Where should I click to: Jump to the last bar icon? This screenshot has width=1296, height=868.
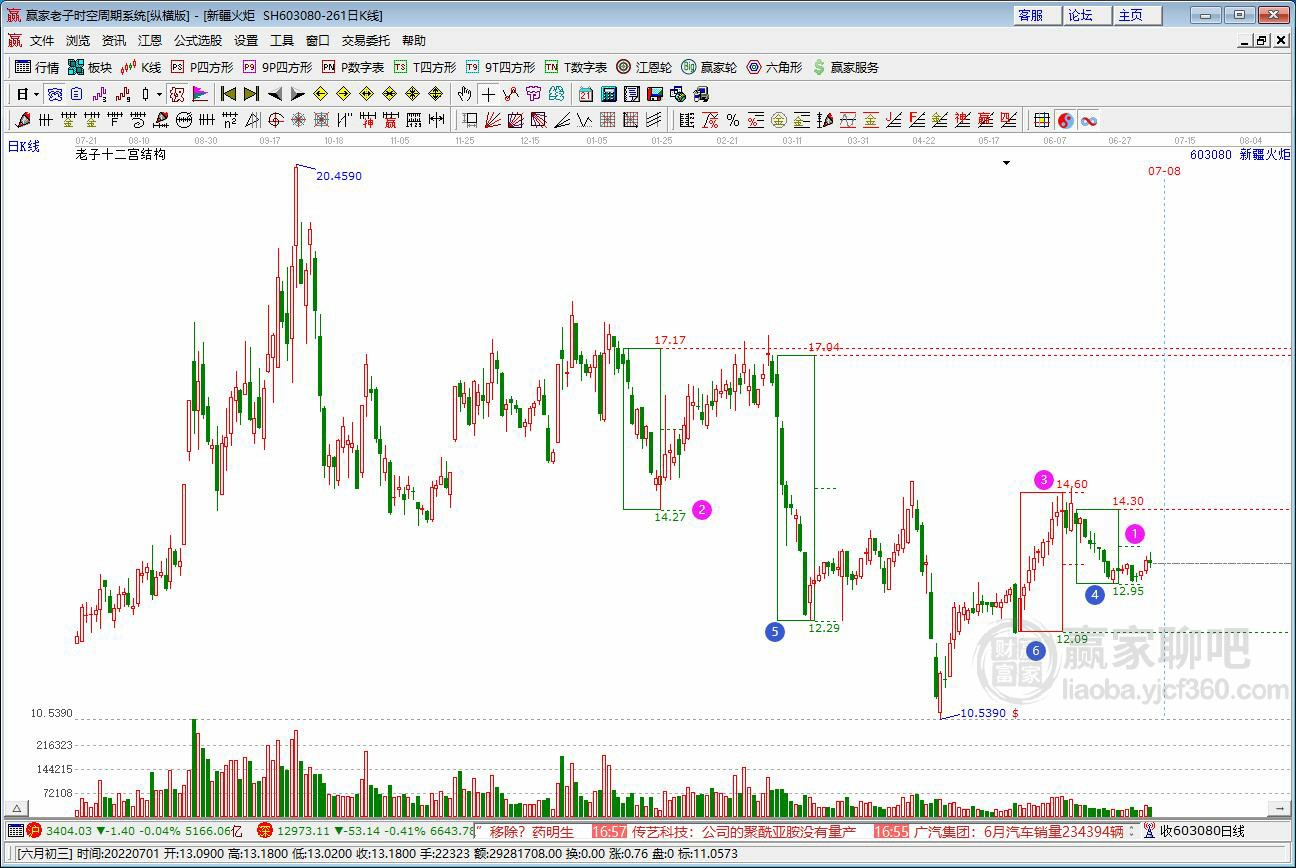click(251, 94)
